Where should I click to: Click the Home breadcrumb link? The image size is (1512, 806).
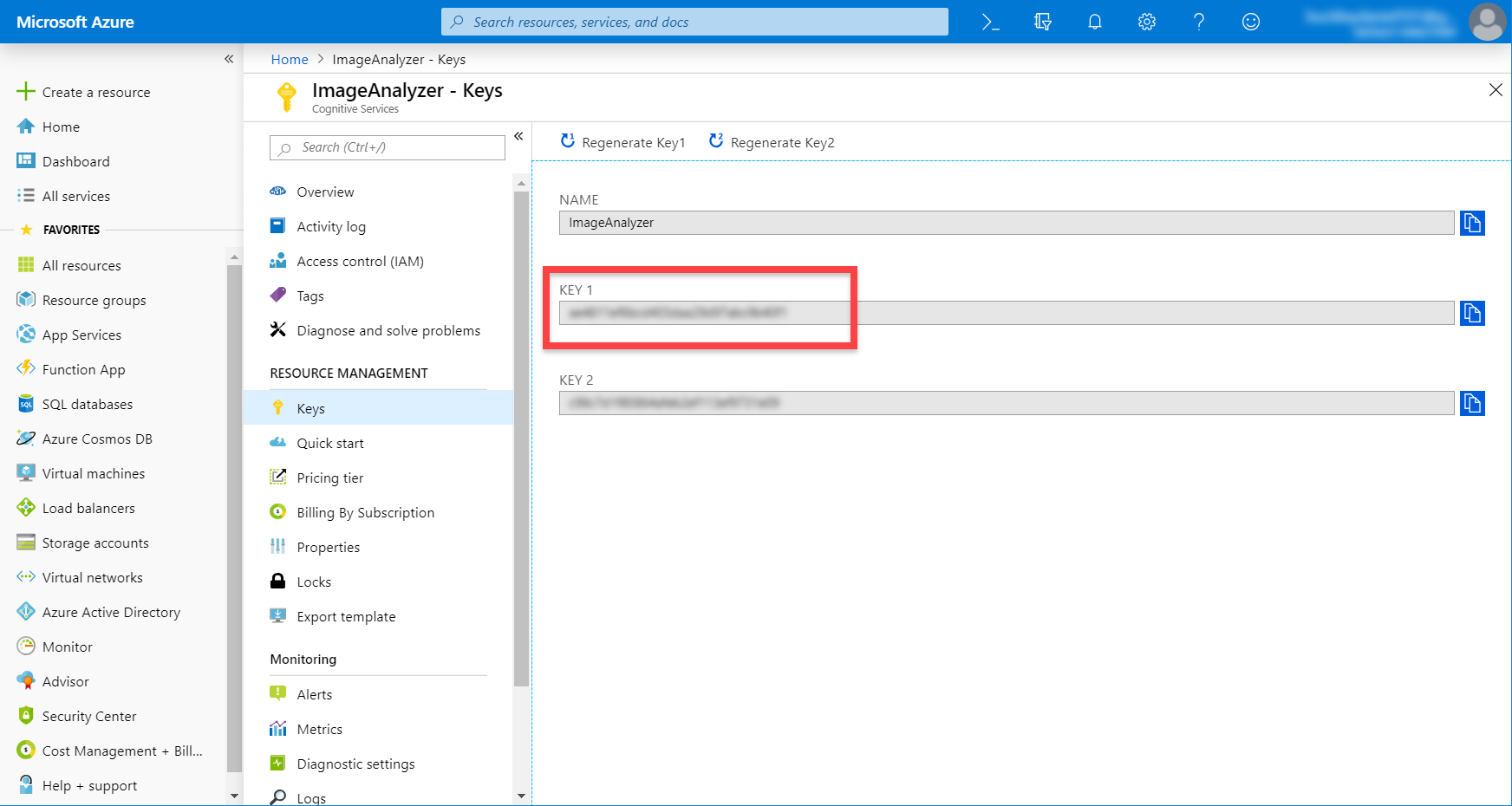coord(290,60)
